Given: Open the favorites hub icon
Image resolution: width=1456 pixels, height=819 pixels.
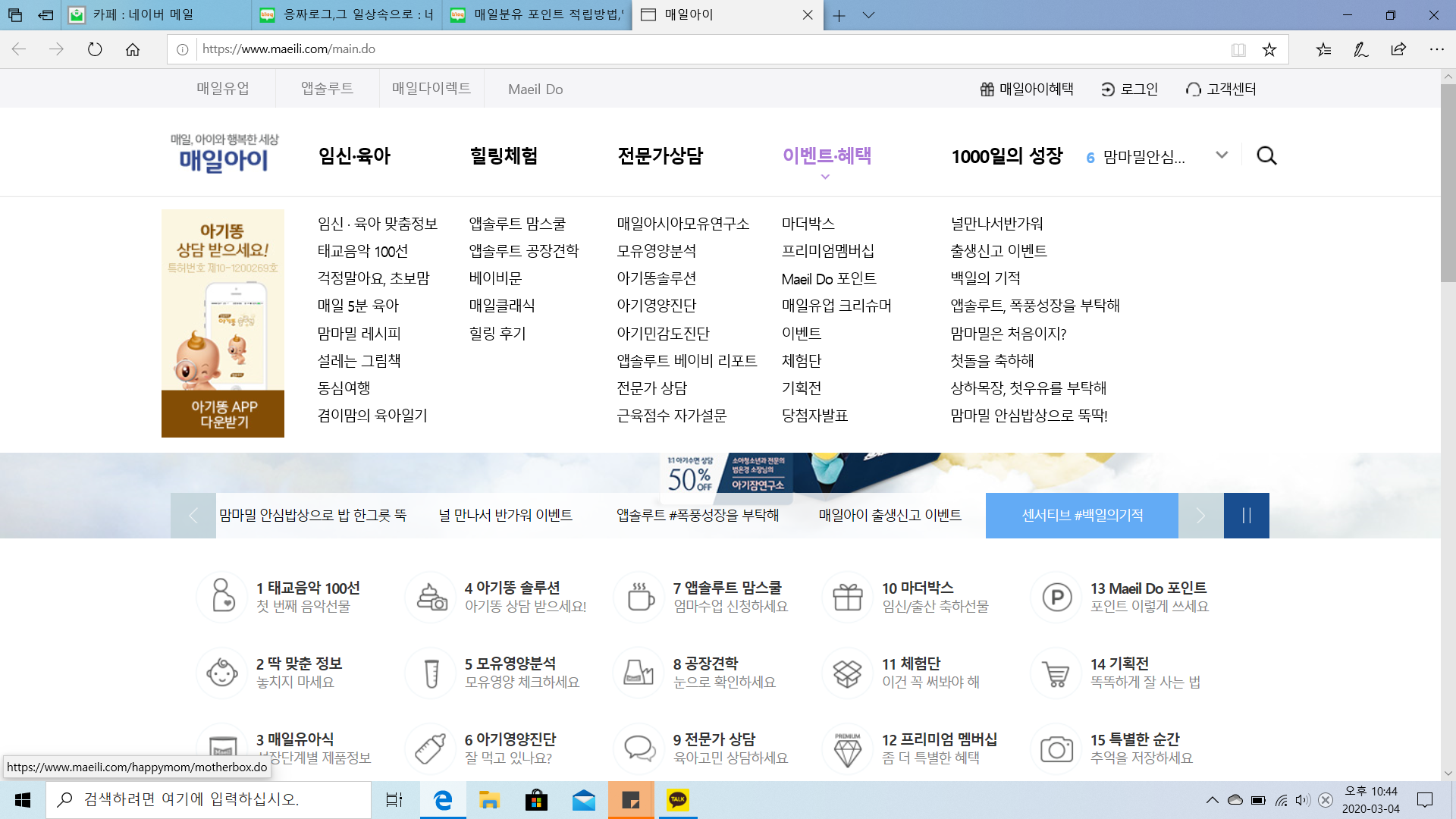Looking at the screenshot, I should [x=1323, y=49].
